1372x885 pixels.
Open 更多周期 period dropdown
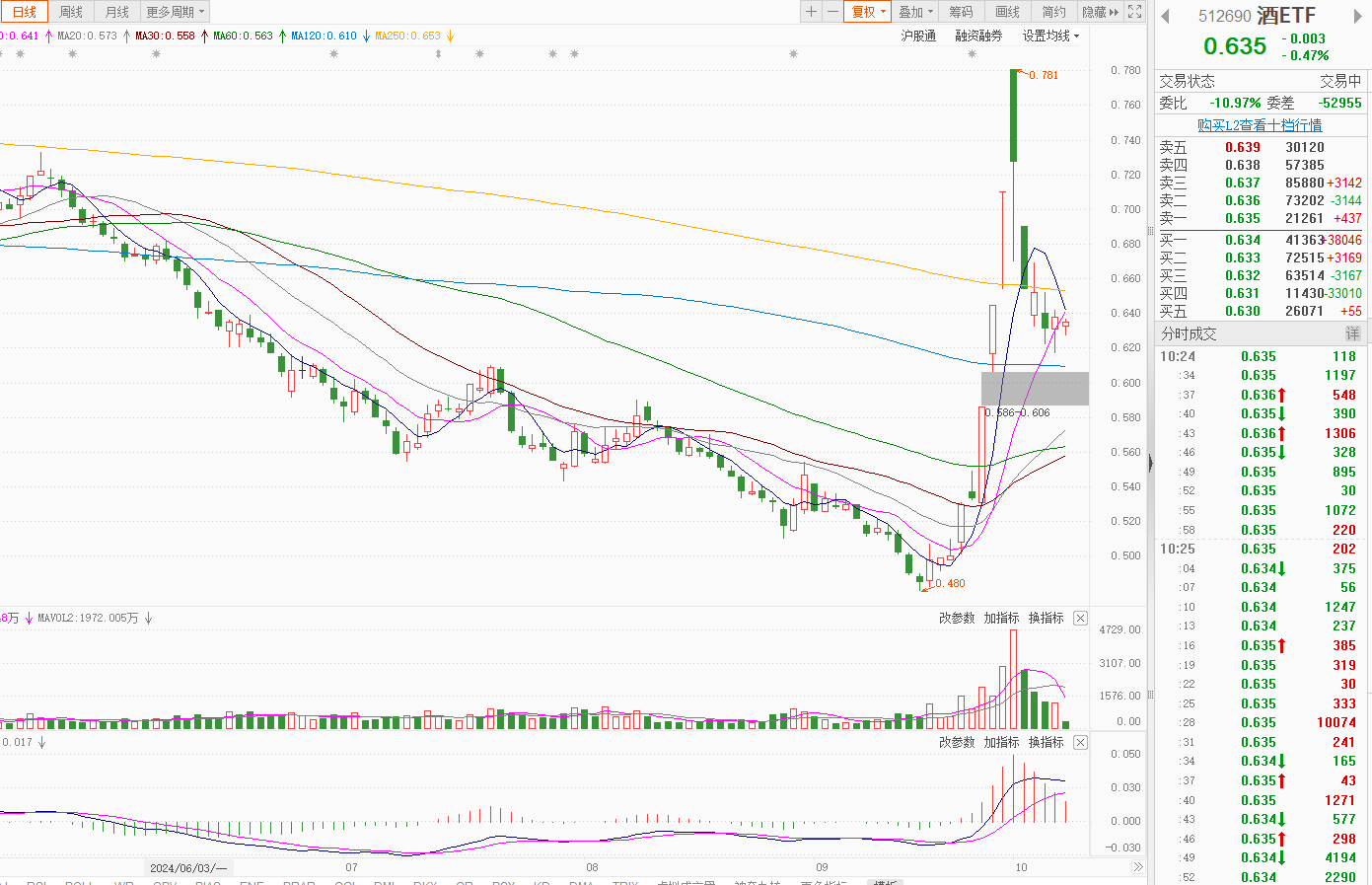point(176,12)
